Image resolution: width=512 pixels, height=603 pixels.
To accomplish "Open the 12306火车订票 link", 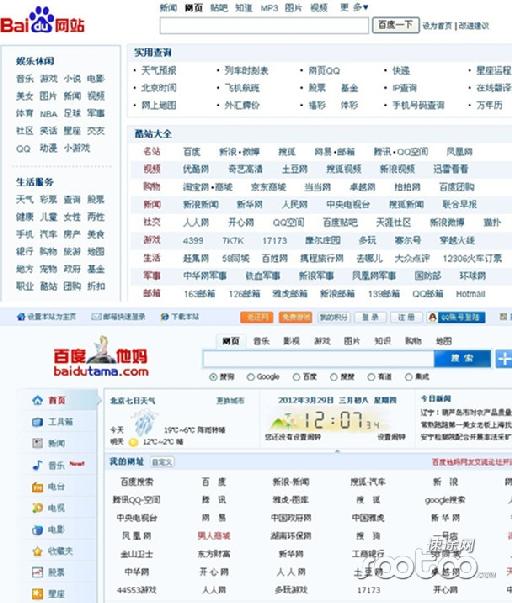I will 472,258.
